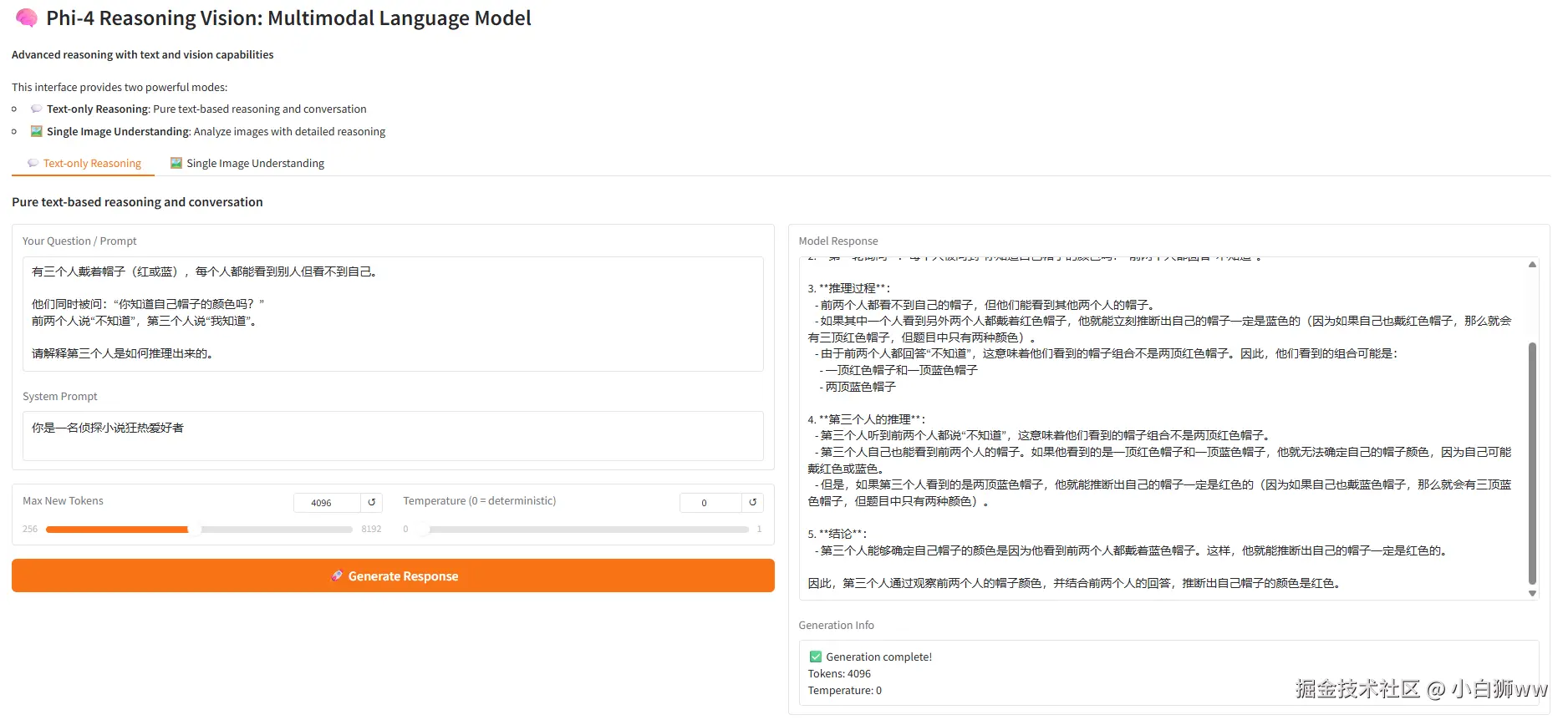Click the 'Max New Tokens' label
This screenshot has width=1568, height=720.
[x=63, y=500]
